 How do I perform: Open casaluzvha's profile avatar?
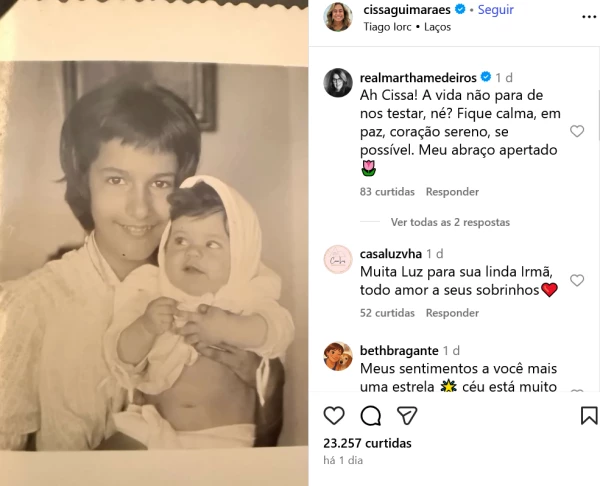click(338, 259)
